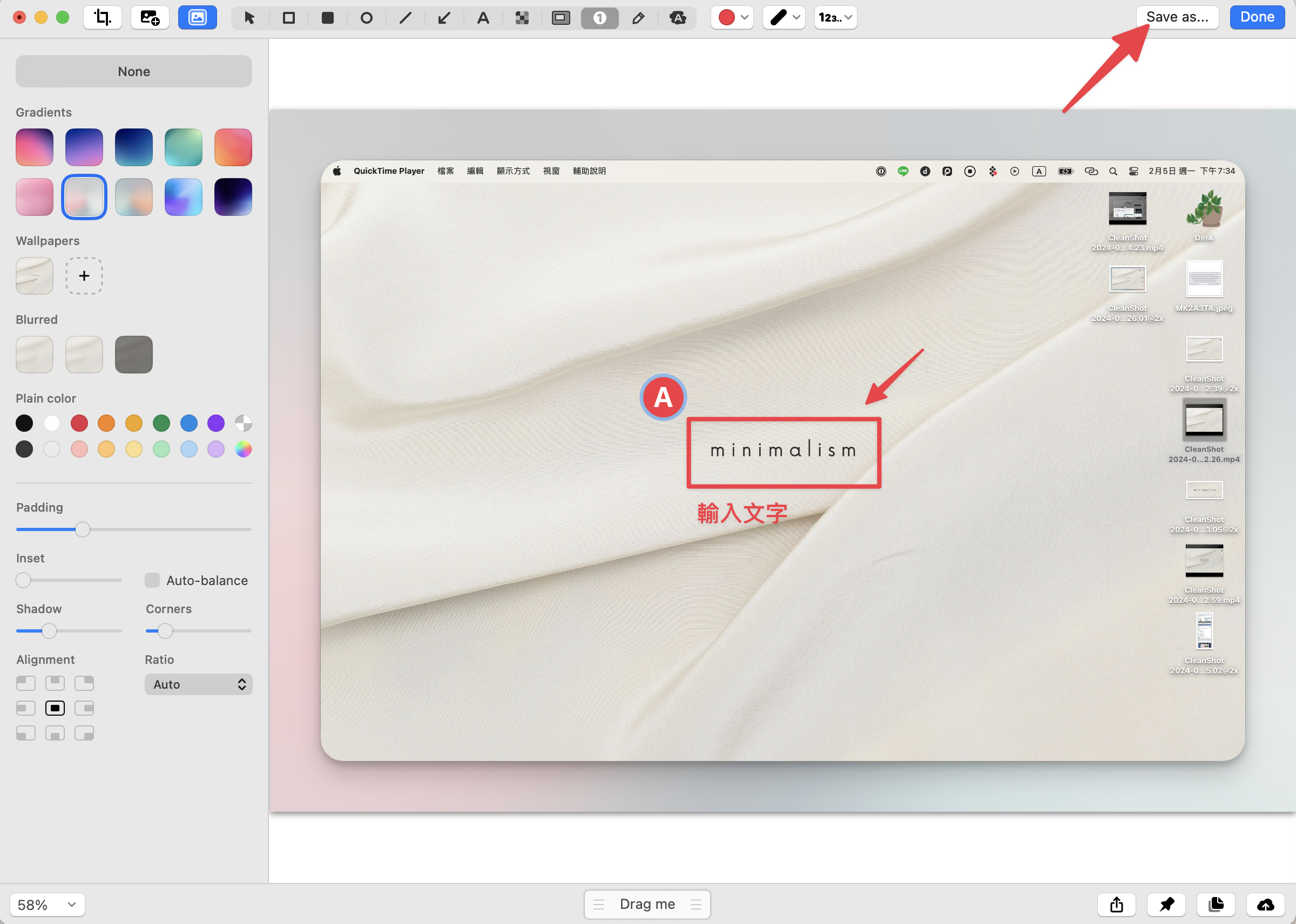The image size is (1296, 924).
Task: Open the 檔案 menu in the menu bar
Action: point(446,171)
